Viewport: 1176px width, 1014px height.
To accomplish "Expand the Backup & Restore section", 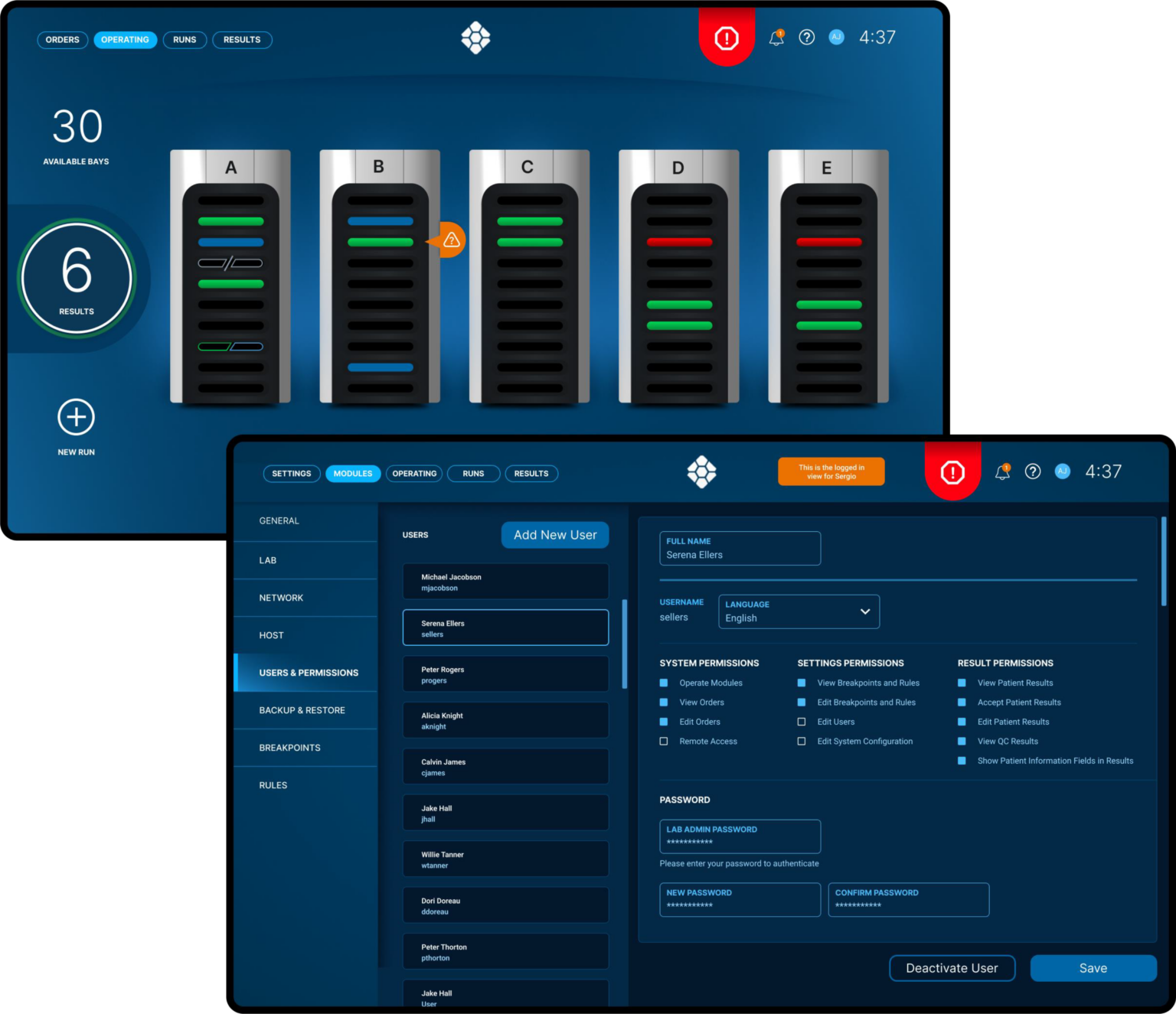I will pyautogui.click(x=302, y=710).
